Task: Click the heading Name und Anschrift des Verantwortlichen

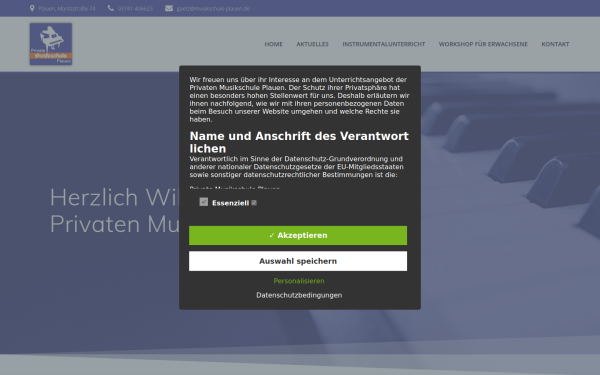Action: coord(299,142)
